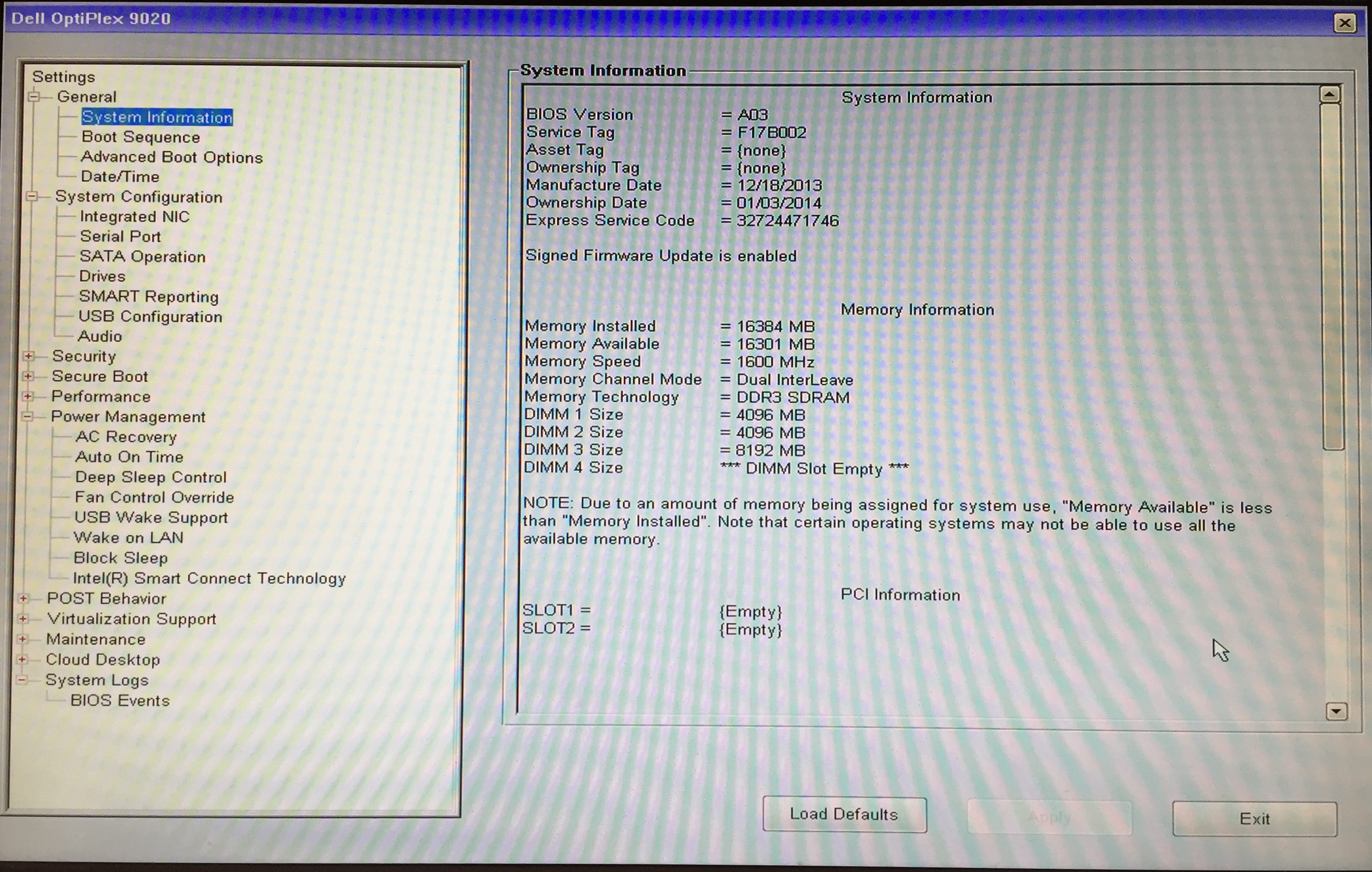Viewport: 1372px width, 872px height.
Task: Open the Boot Sequence settings
Action: pos(141,137)
